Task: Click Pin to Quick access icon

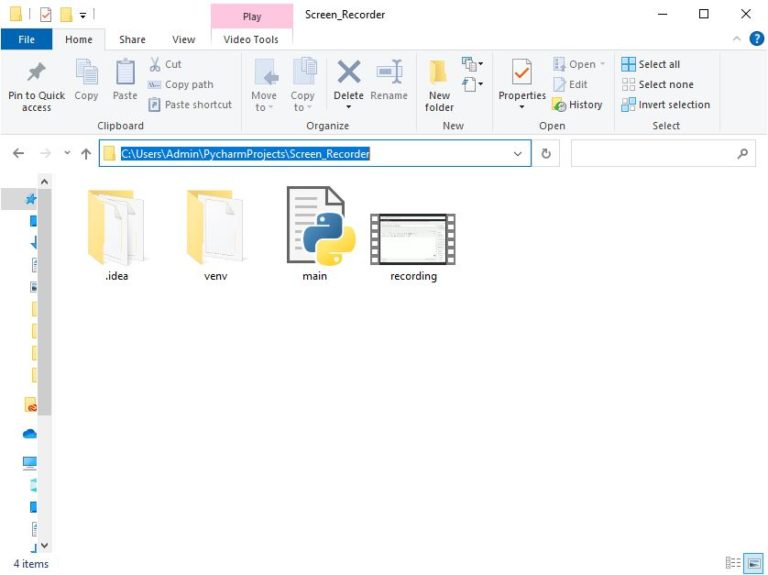Action: (36, 72)
